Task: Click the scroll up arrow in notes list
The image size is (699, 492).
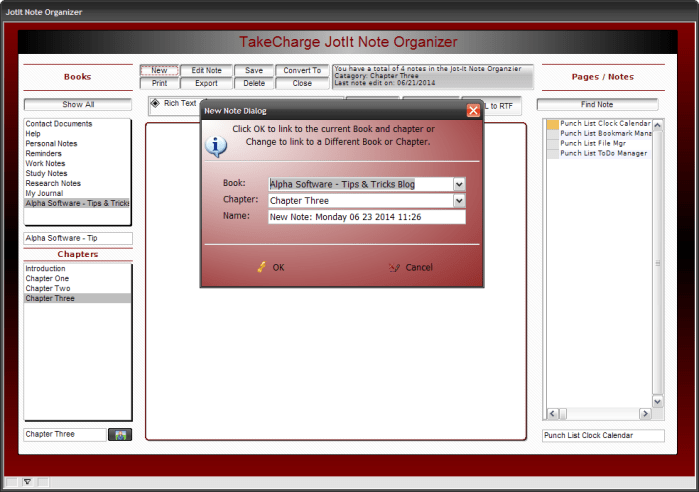Action: click(658, 125)
